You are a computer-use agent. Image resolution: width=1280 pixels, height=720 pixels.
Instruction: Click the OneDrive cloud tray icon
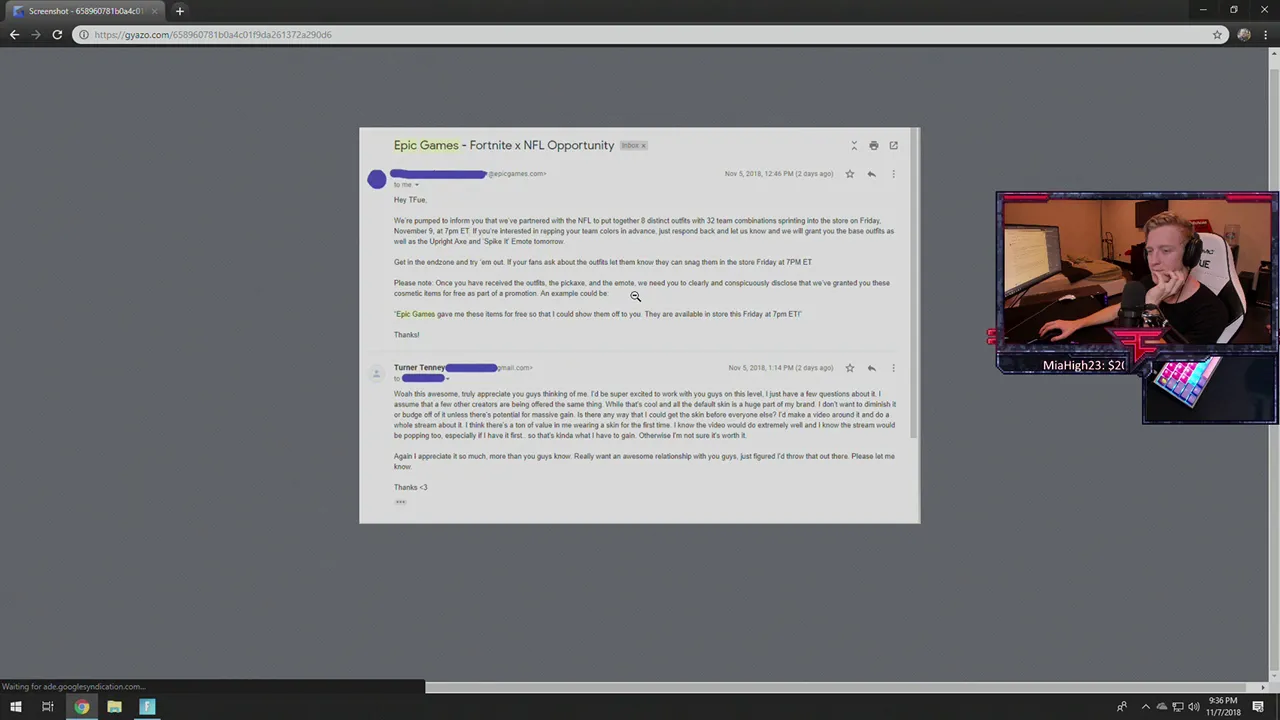pyautogui.click(x=1162, y=707)
